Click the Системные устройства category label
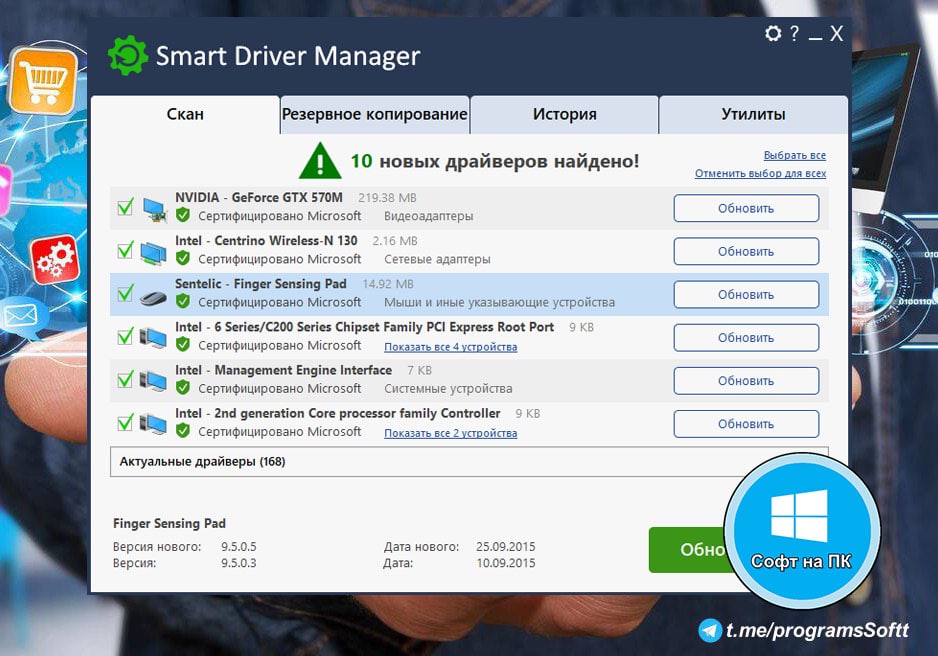 coord(448,388)
